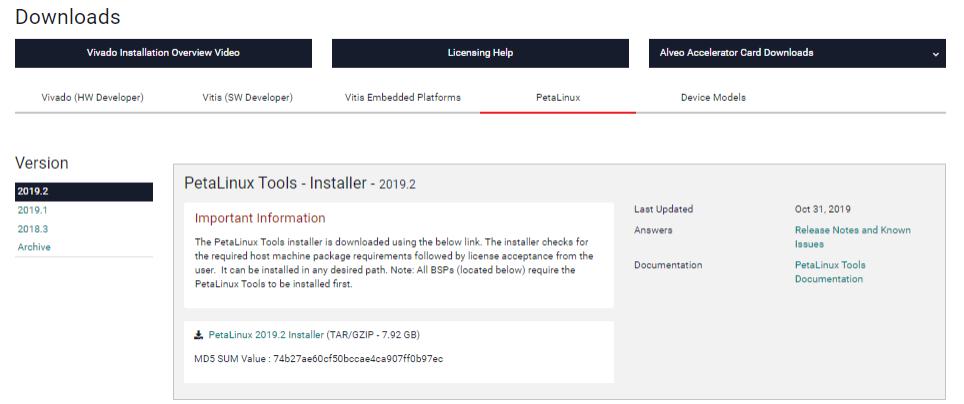Expand the Alveo Accelerator Card Downloads chevron

935,54
